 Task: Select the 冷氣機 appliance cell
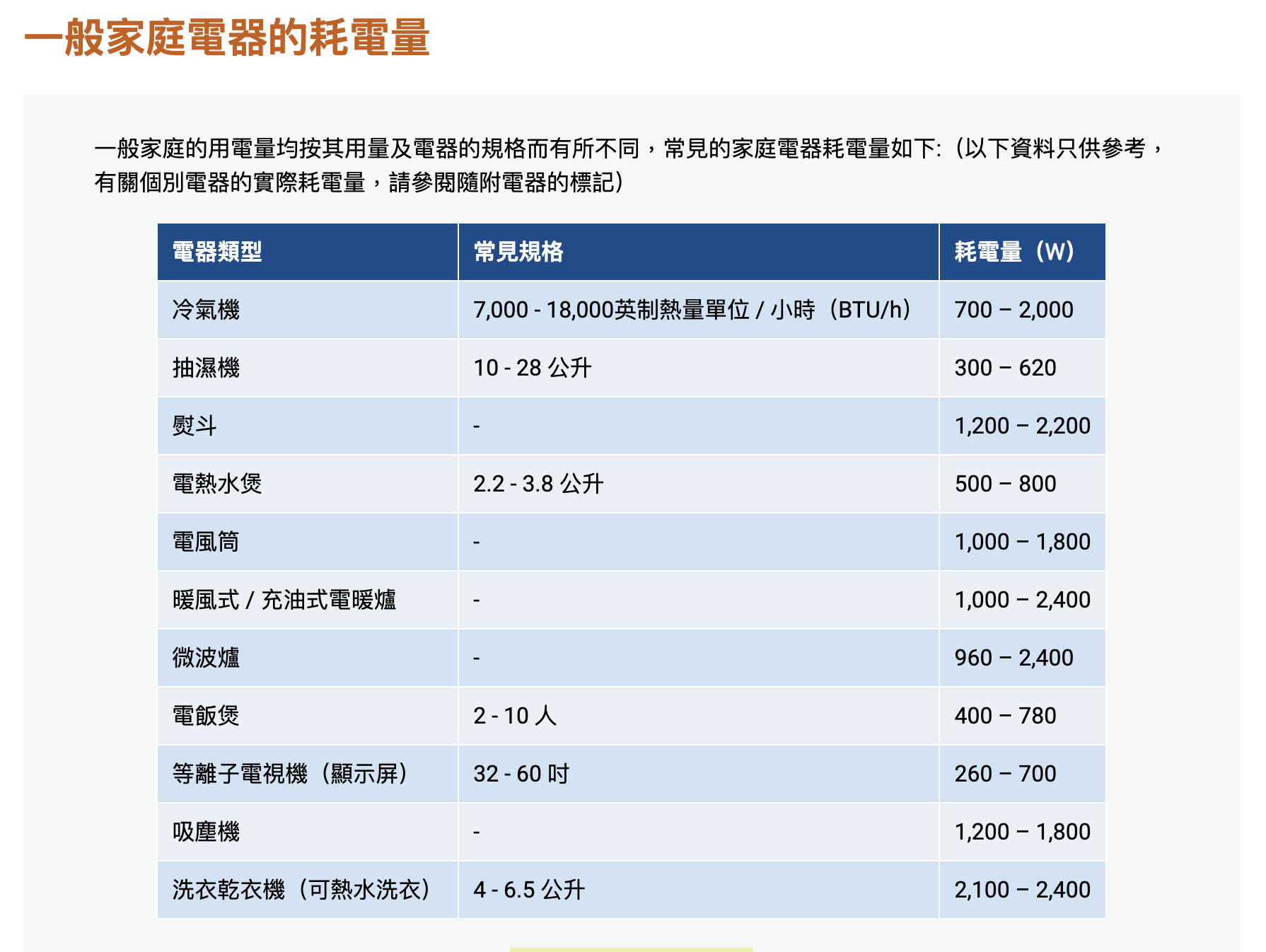click(x=206, y=310)
